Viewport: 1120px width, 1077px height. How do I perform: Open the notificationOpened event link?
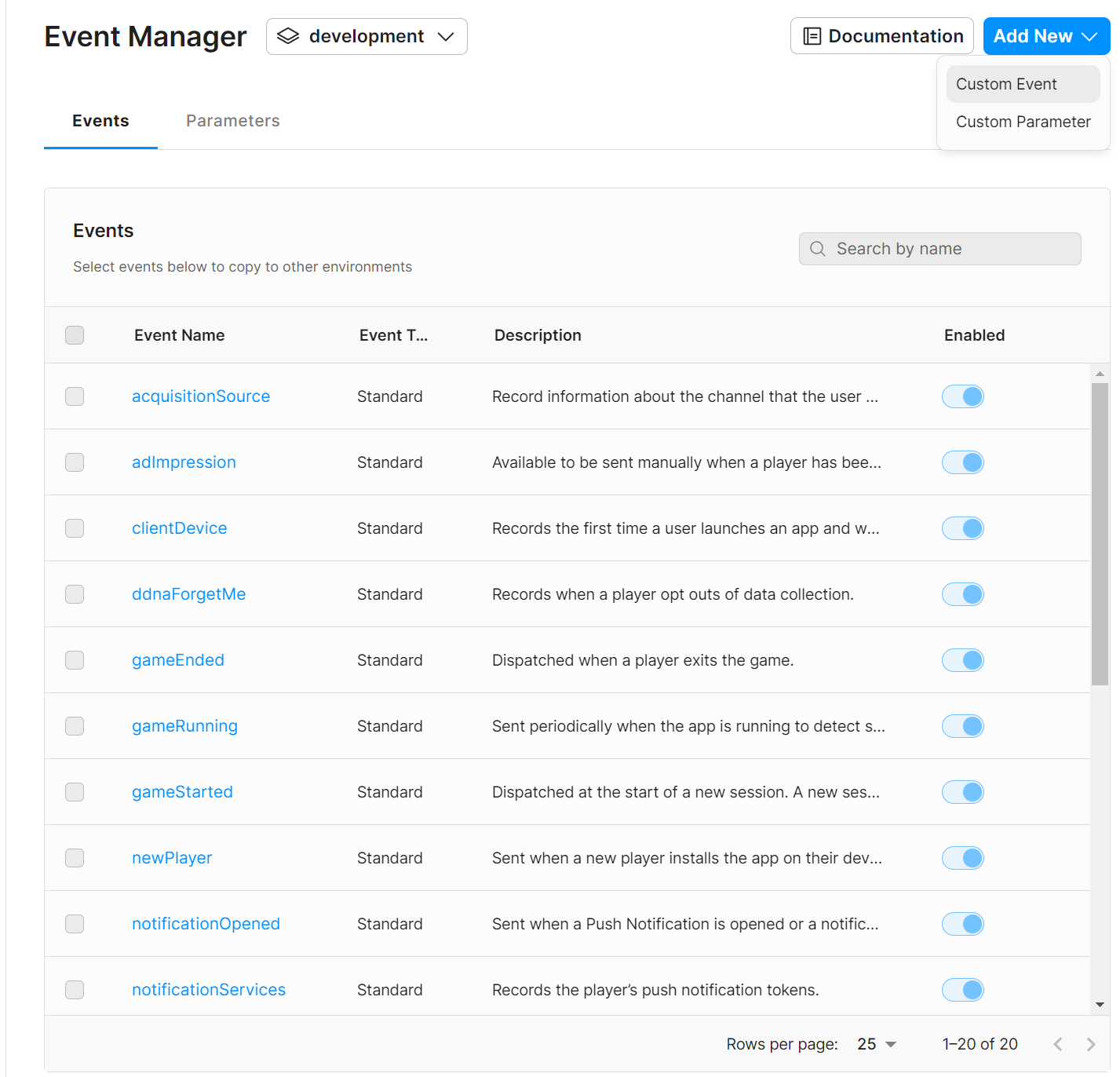point(206,924)
